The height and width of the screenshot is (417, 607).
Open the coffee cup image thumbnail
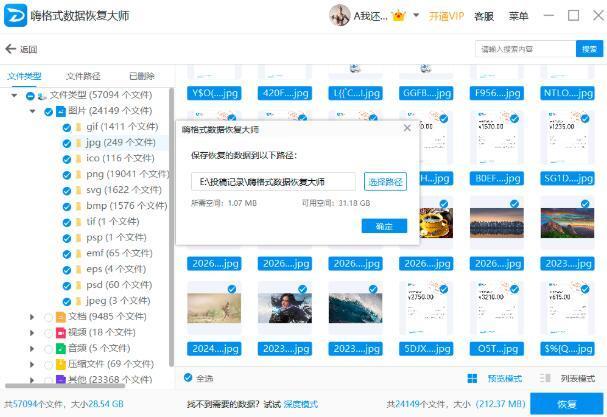click(436, 223)
